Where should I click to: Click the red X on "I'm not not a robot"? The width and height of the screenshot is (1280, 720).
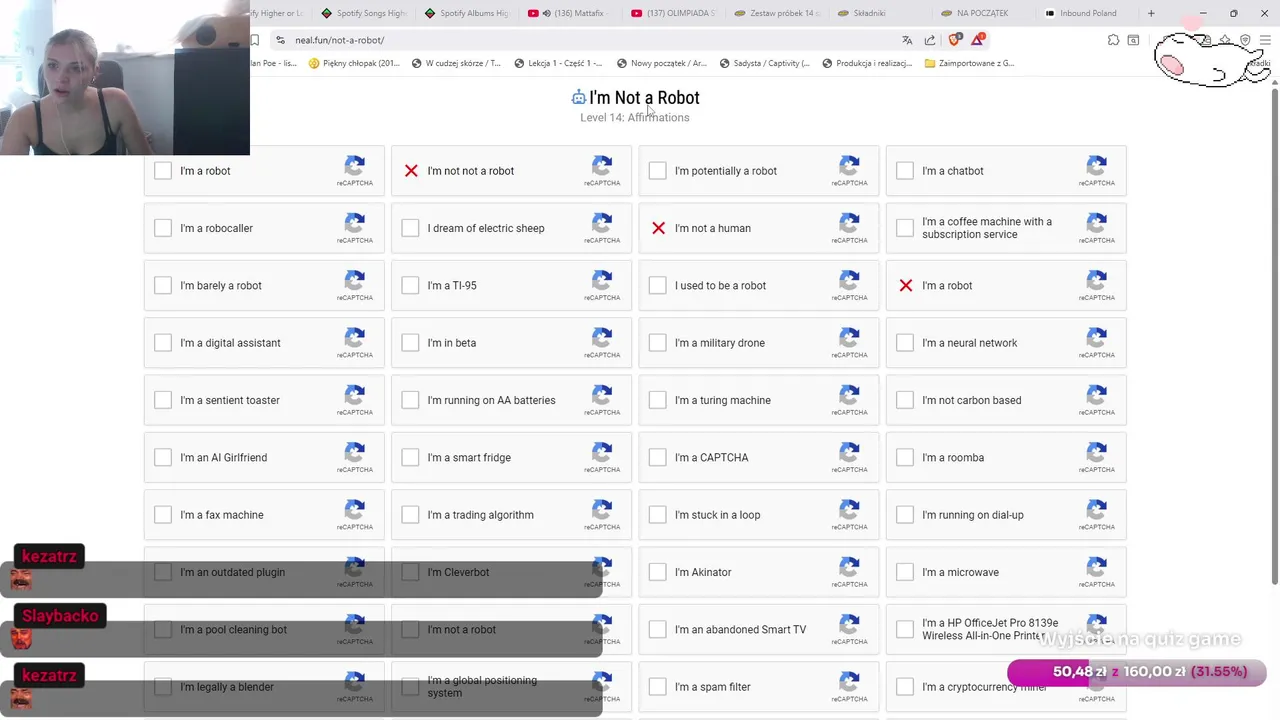411,171
